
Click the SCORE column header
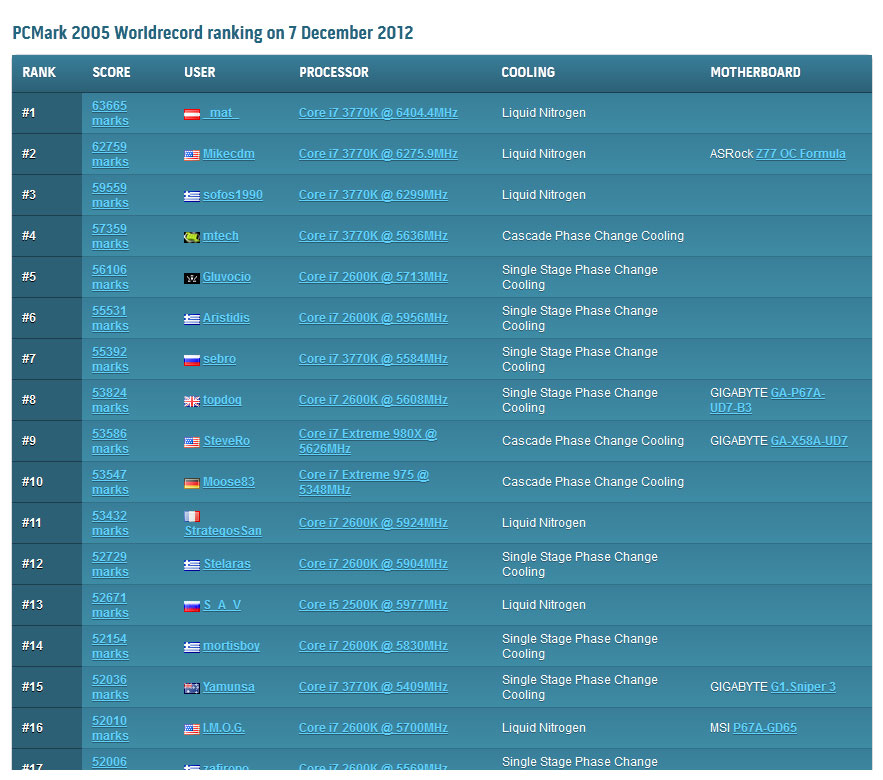click(x=111, y=73)
